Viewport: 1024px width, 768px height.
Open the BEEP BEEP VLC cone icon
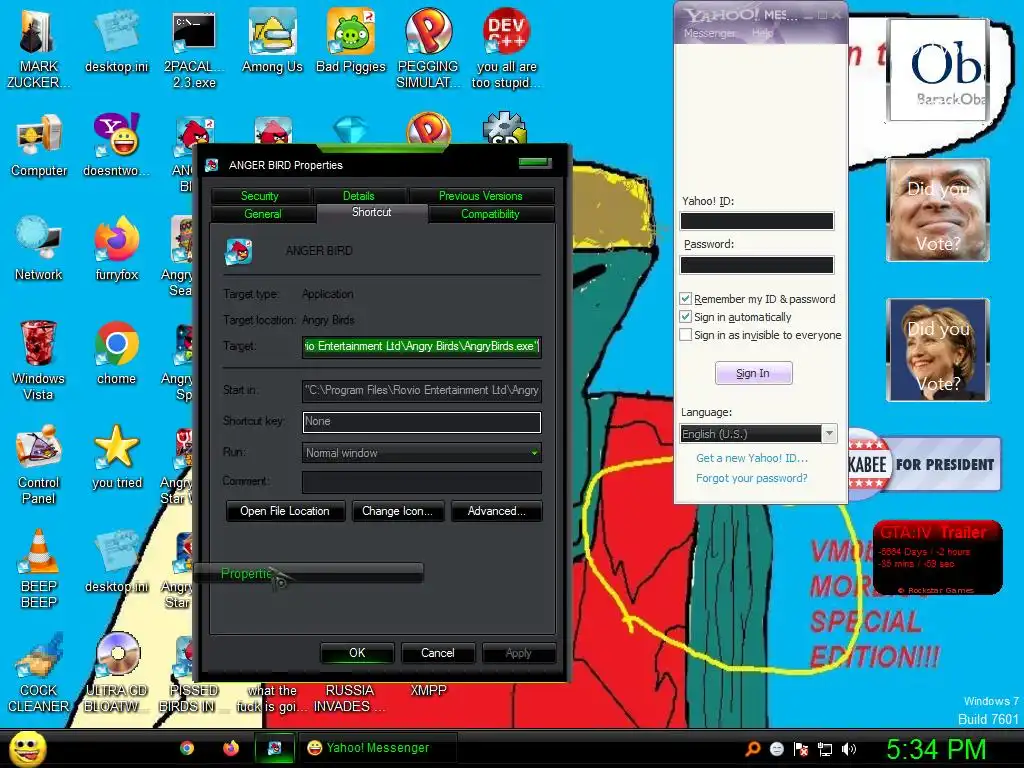click(x=39, y=568)
